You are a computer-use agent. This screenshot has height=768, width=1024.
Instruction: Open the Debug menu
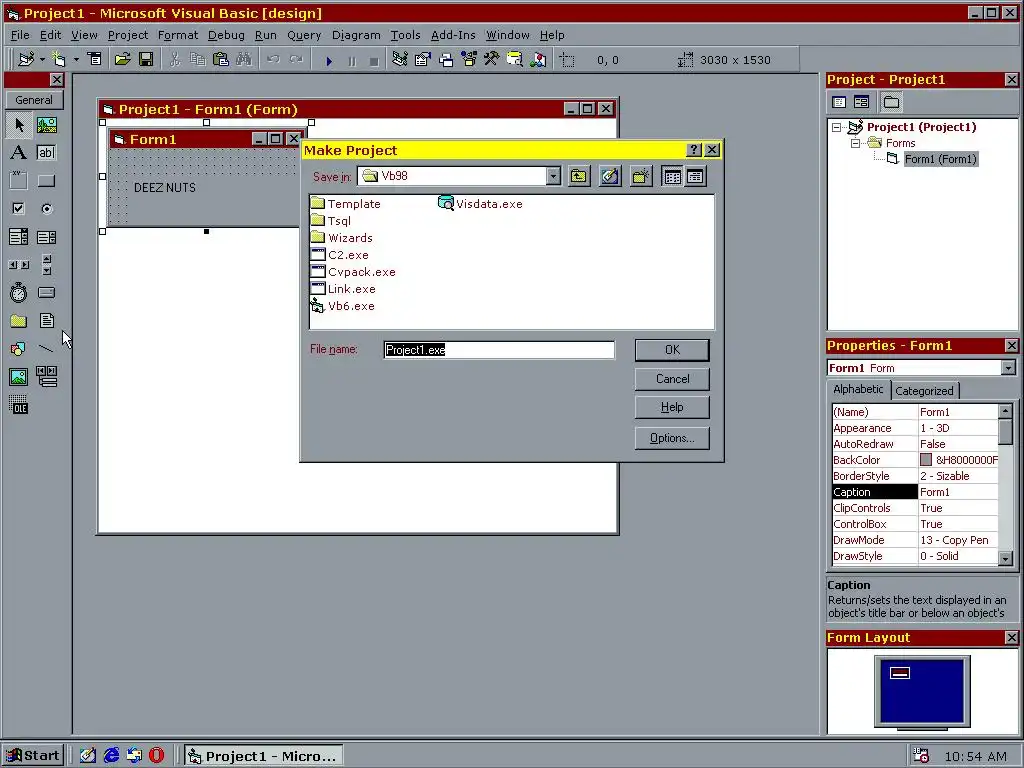tap(226, 35)
